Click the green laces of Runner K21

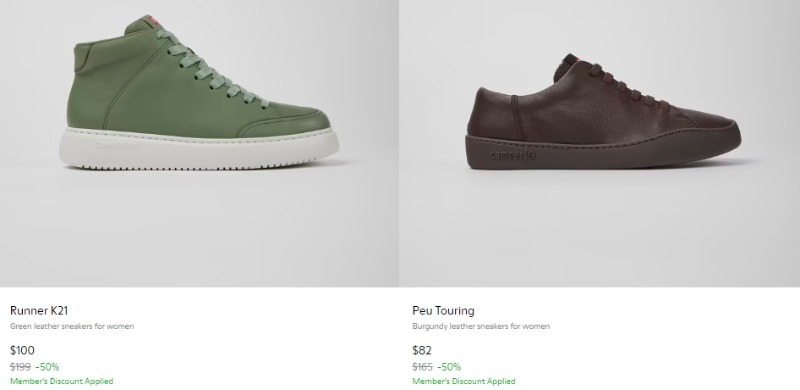click(x=212, y=69)
